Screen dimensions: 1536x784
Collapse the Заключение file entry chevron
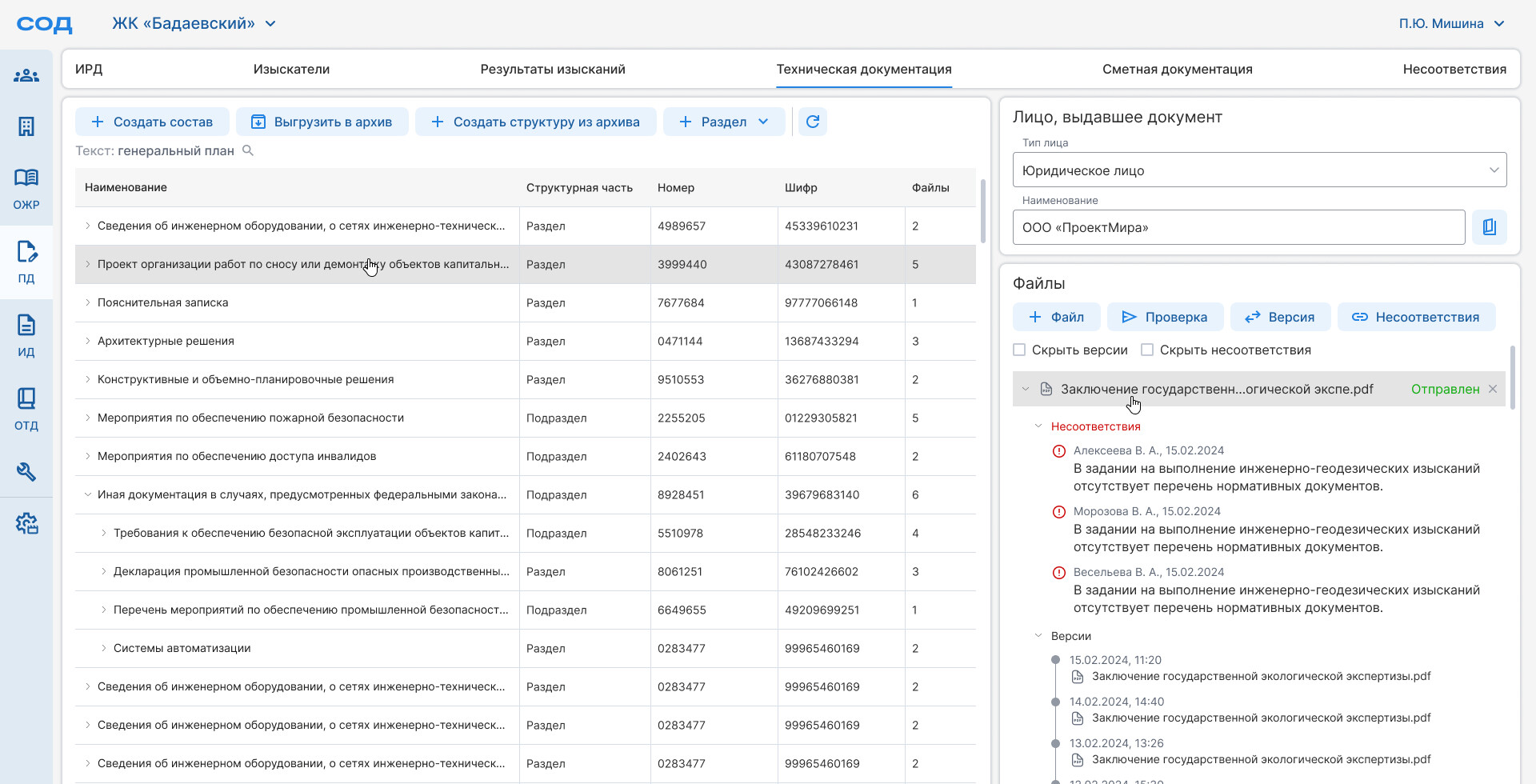tap(1026, 389)
